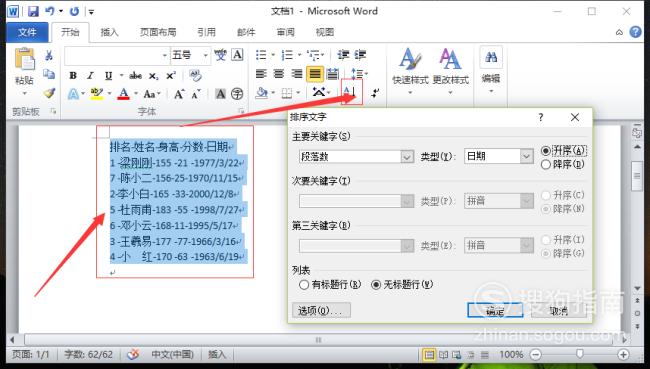Click the highlighted Justify alignment icon
This screenshot has height=369, width=650.
pos(315,74)
